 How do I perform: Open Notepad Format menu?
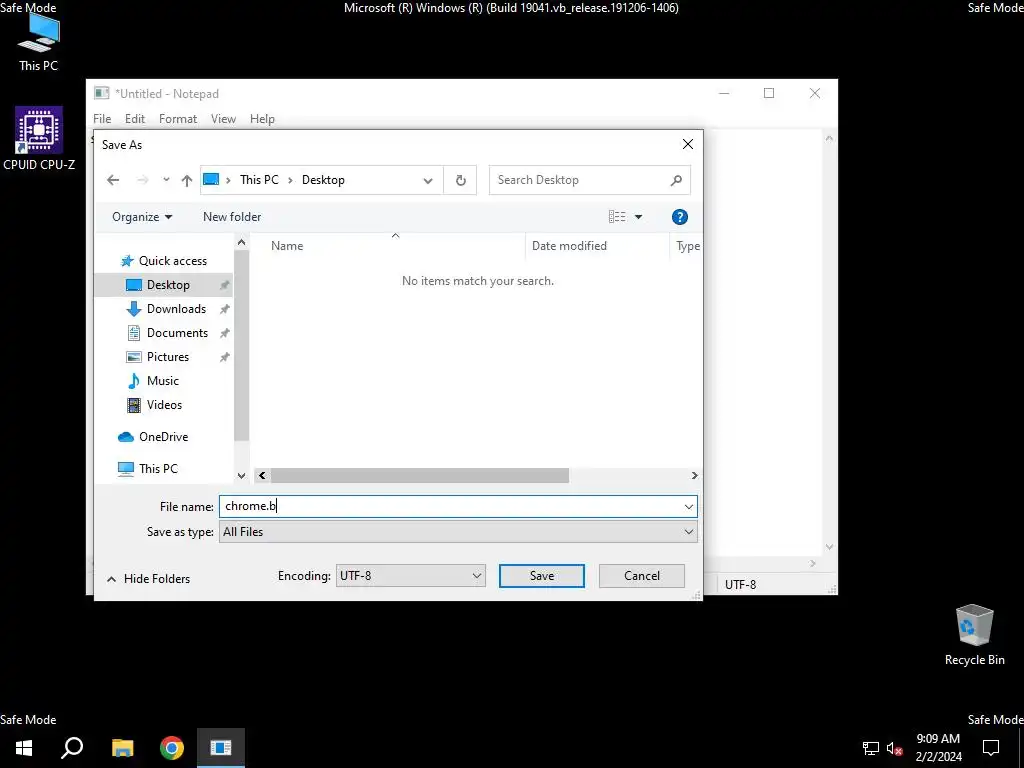(178, 119)
